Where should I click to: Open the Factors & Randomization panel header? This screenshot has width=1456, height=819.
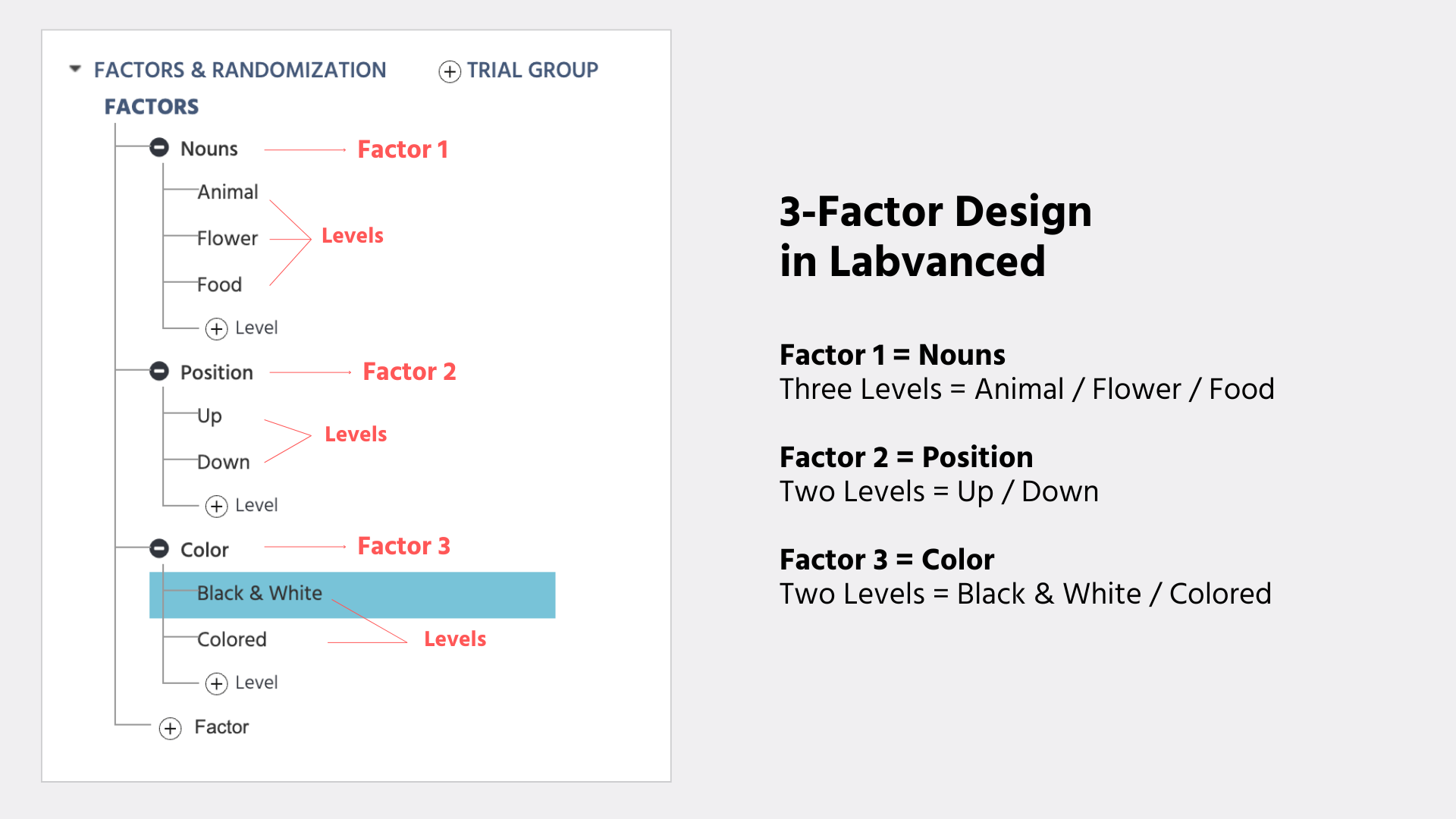[240, 69]
